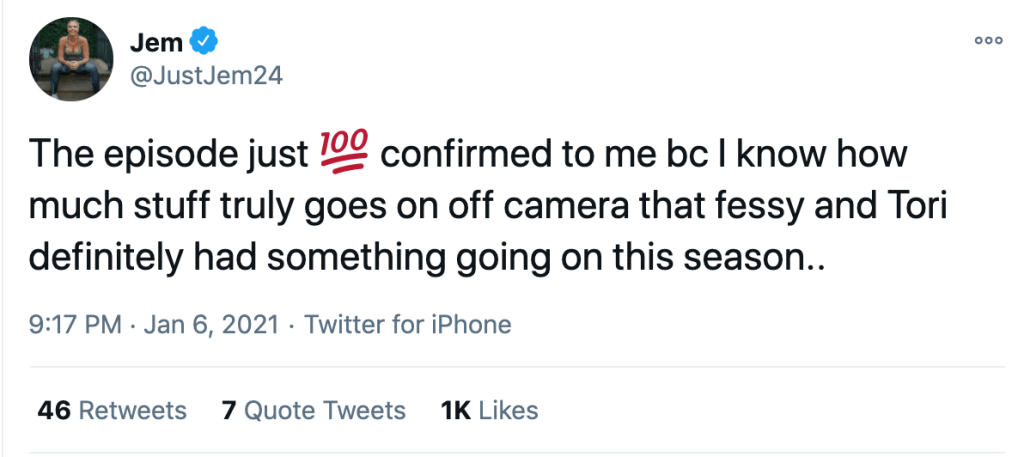
Task: Open the @JustJem24 handle link
Action: (206, 76)
